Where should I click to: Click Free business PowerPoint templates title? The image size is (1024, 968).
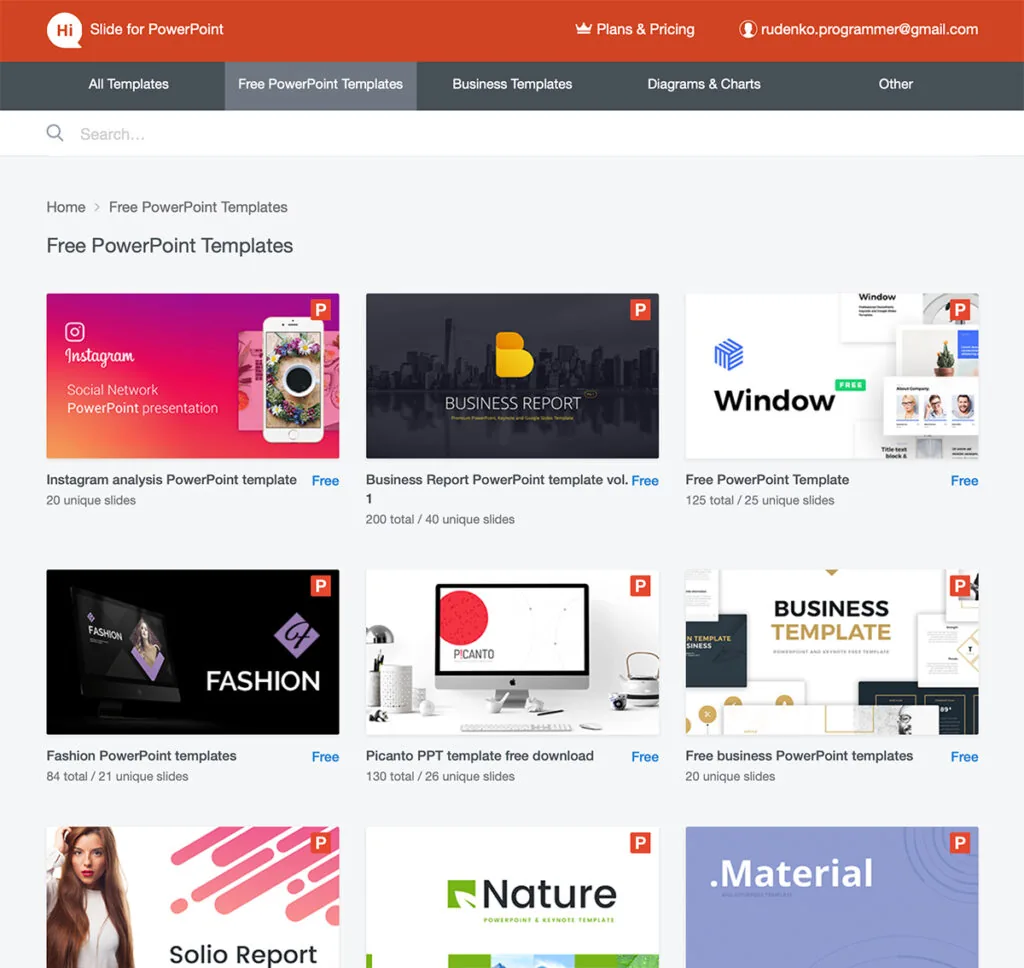[799, 756]
